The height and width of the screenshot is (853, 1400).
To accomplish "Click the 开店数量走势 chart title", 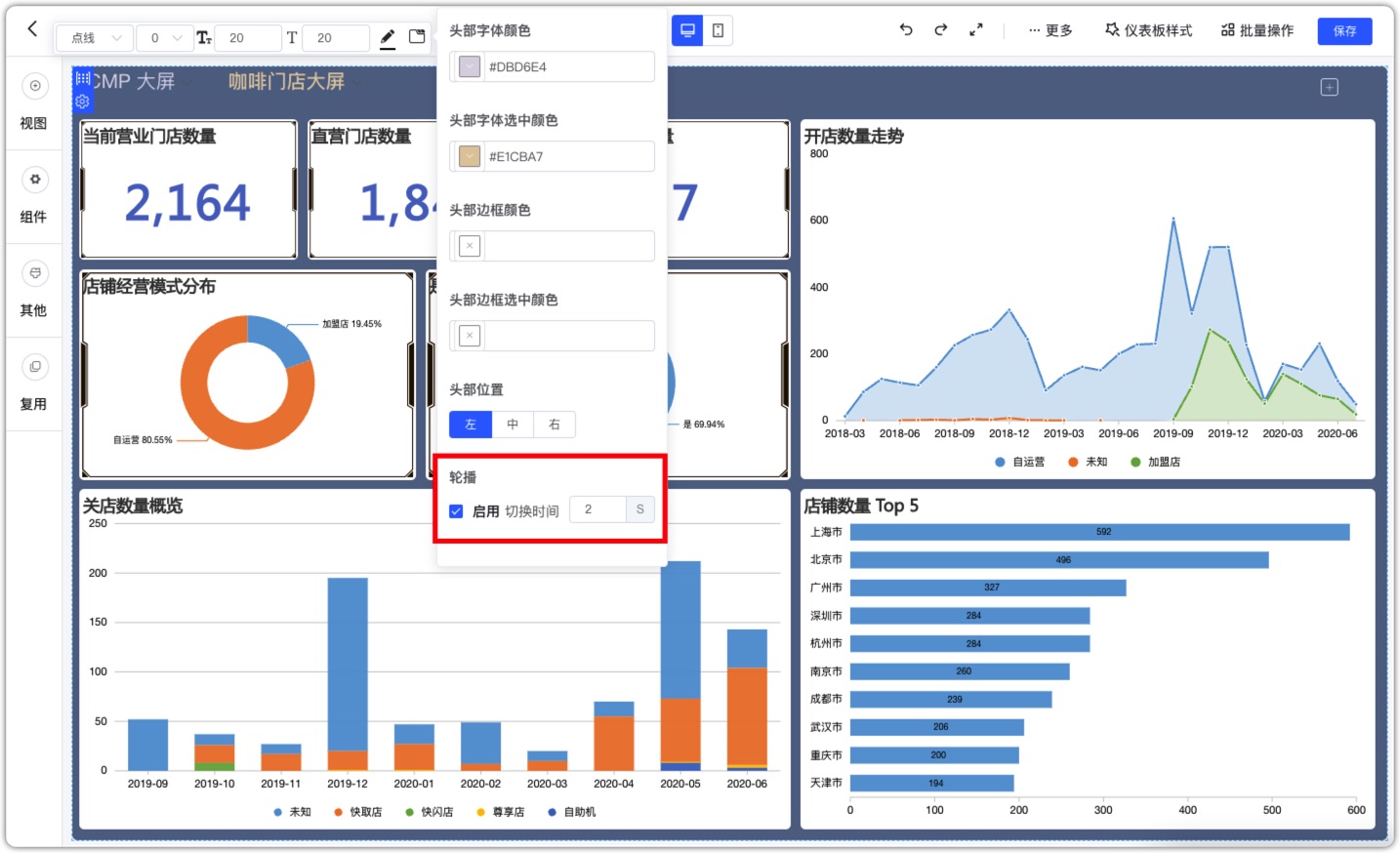I will pos(853,137).
